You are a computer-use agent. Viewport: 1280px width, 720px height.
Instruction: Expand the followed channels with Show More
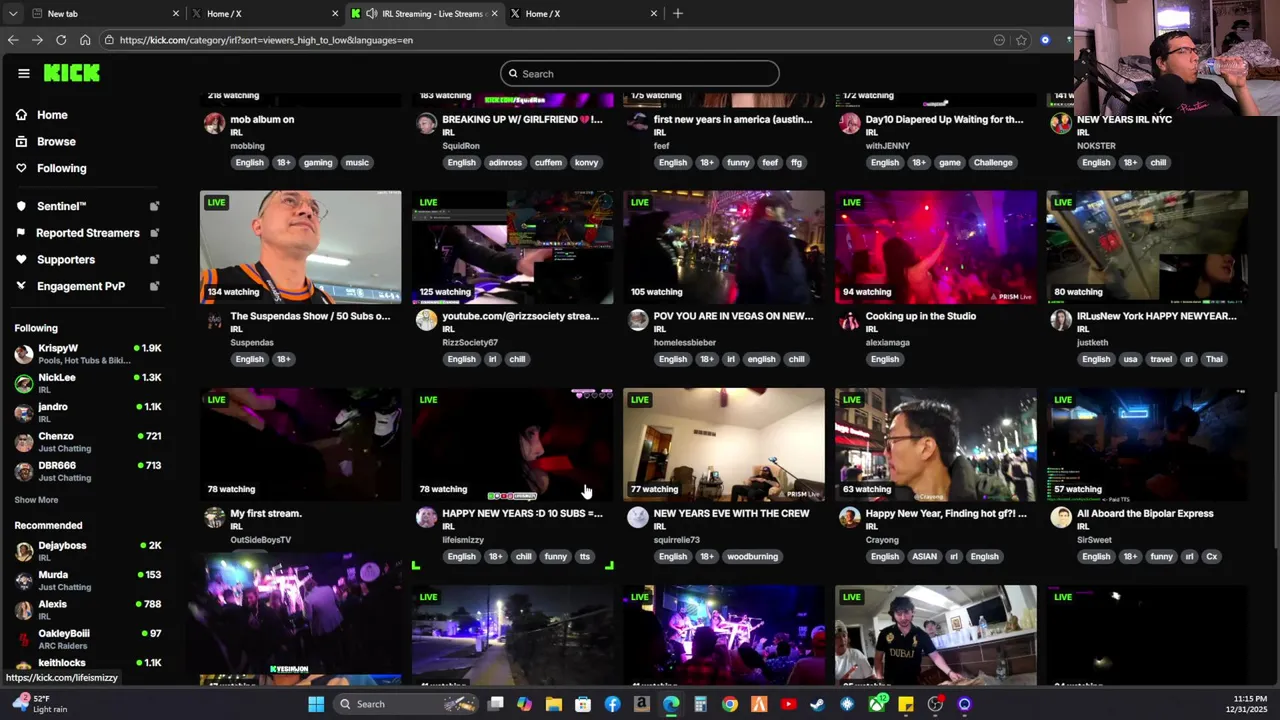[x=36, y=500]
